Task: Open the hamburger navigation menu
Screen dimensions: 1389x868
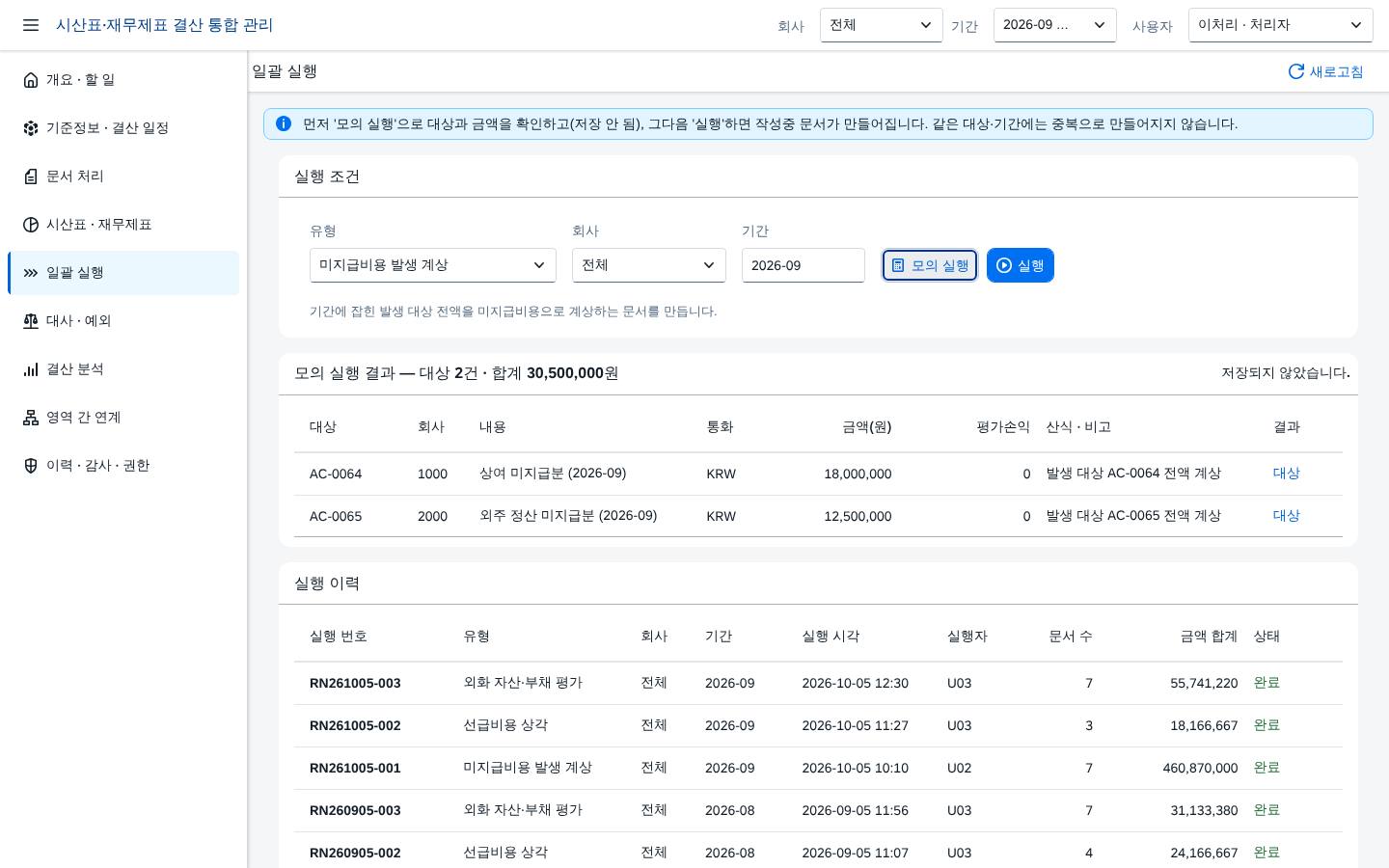Action: click(x=31, y=25)
